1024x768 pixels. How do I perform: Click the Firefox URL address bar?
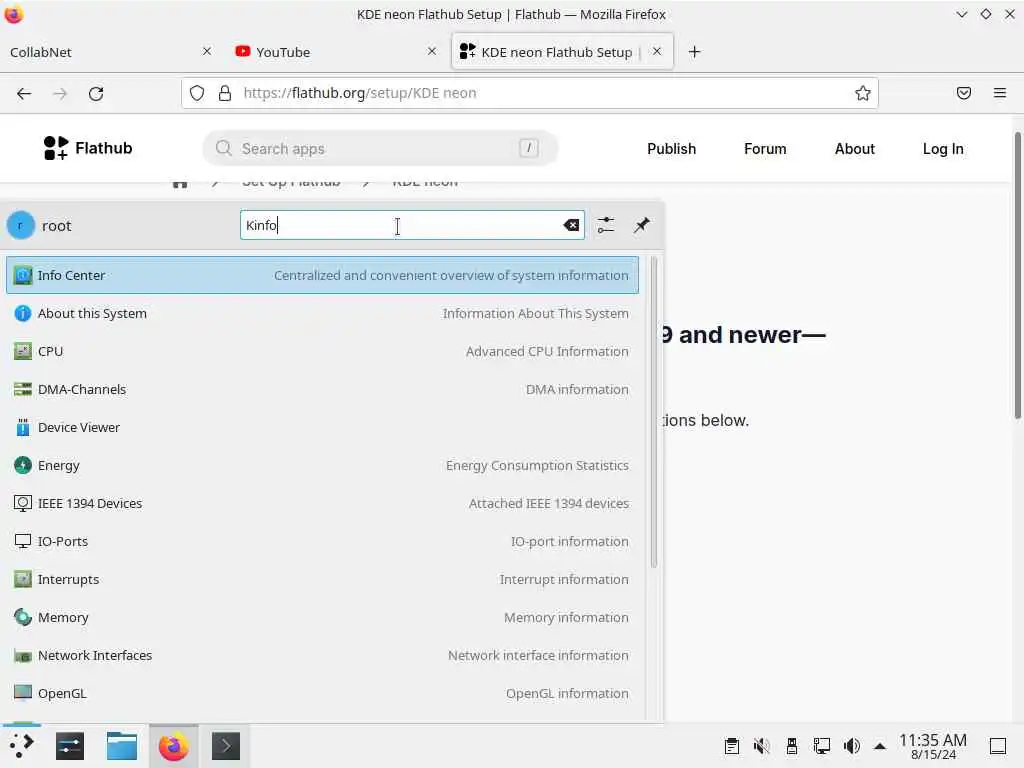[x=529, y=93]
